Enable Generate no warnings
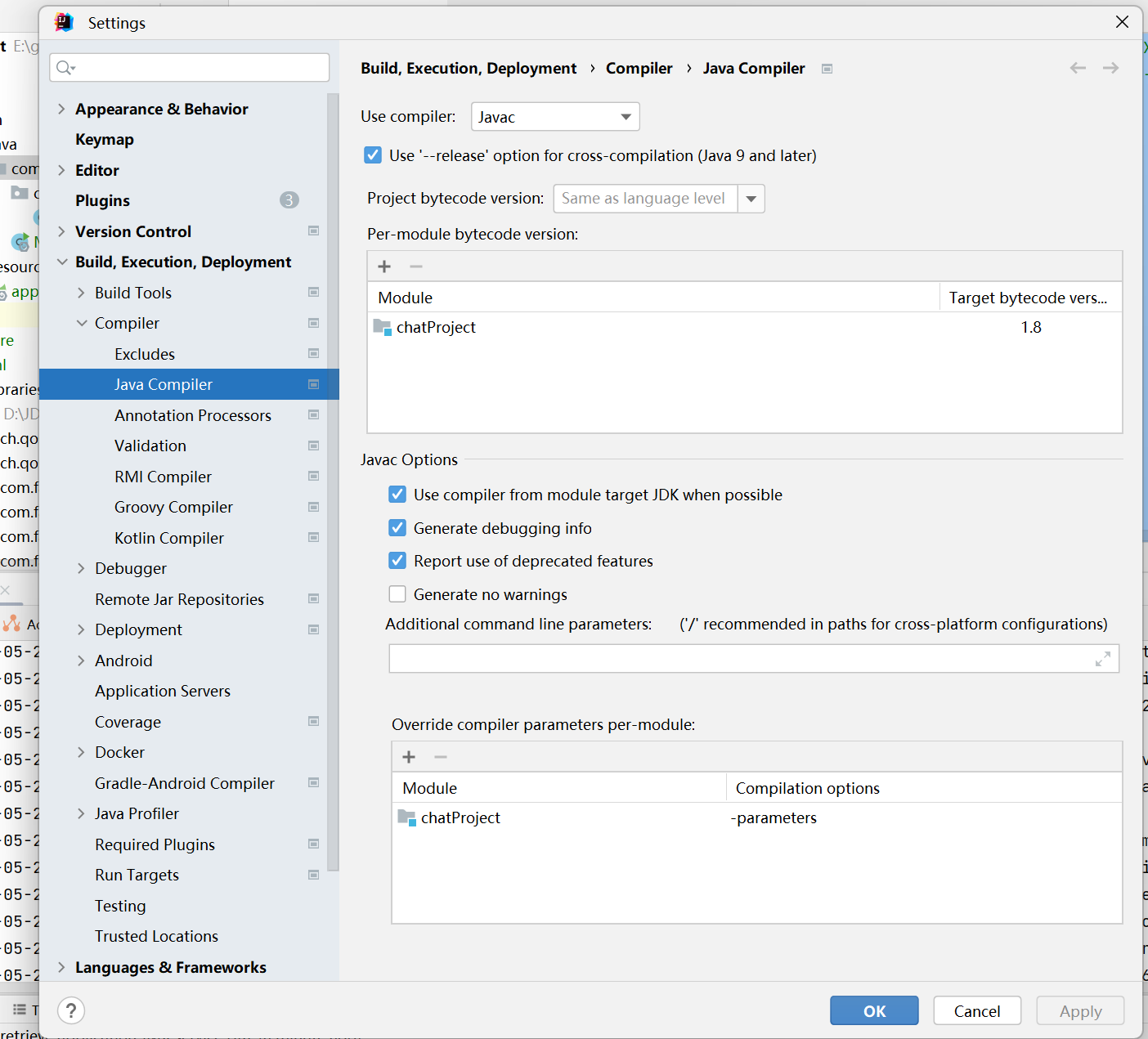 pyautogui.click(x=397, y=594)
